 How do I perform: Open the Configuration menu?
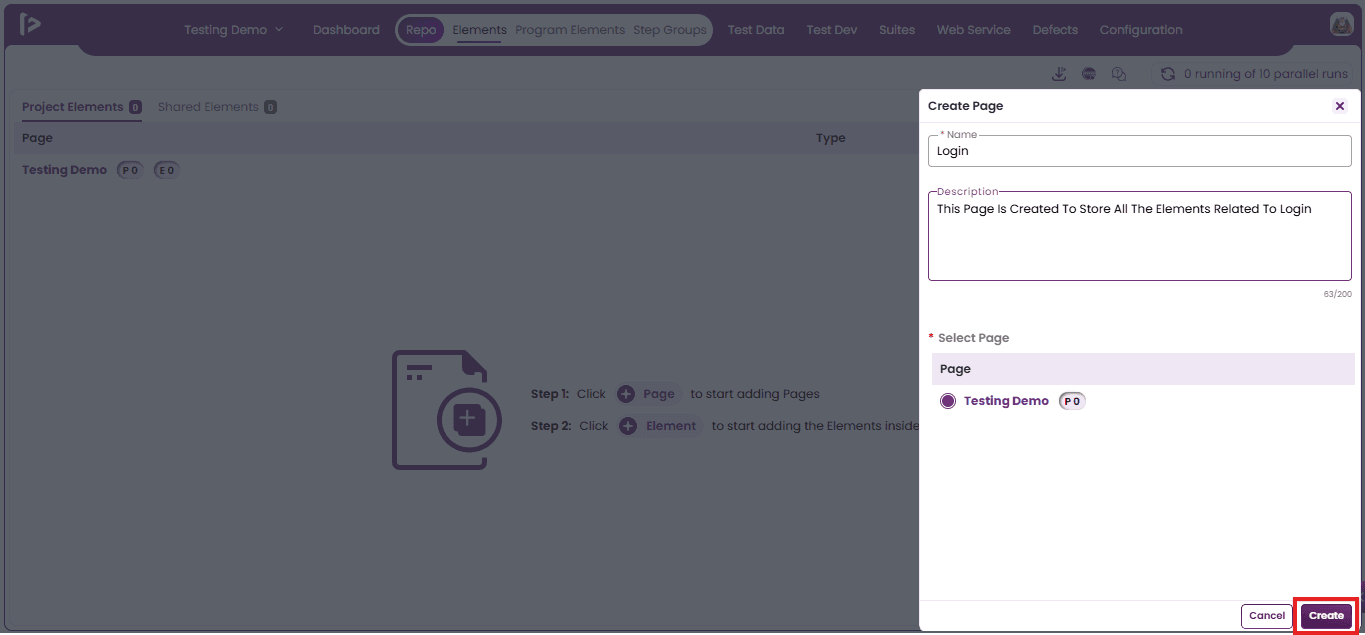click(1141, 30)
